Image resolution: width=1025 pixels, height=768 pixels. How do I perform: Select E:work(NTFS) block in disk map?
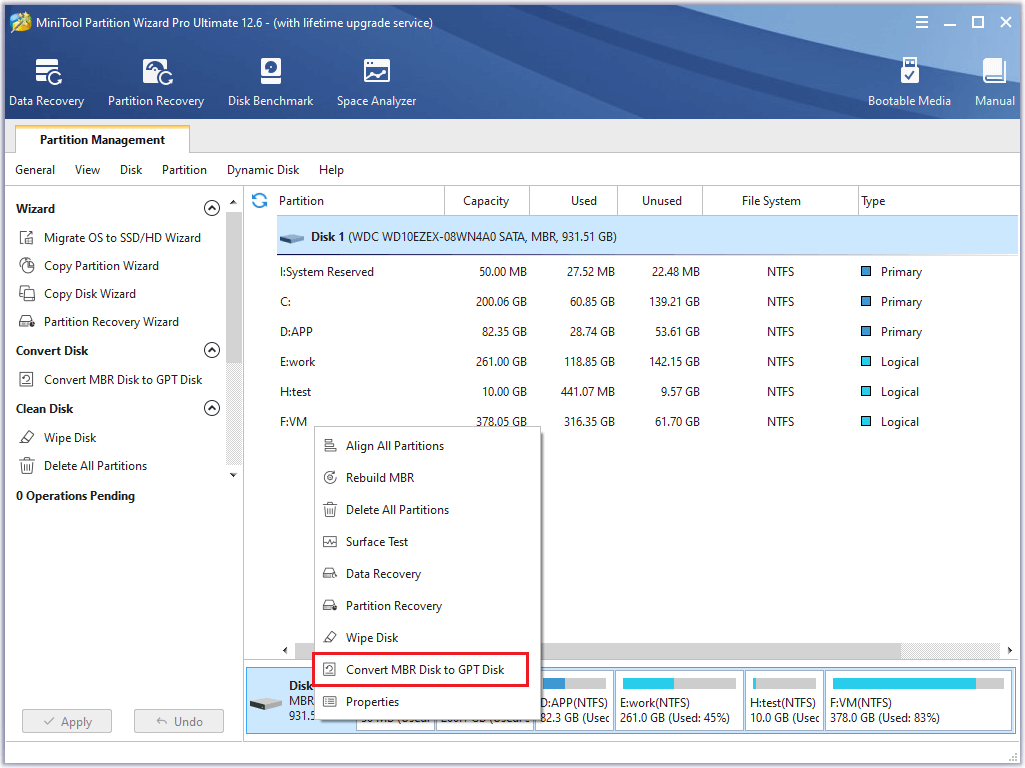pos(679,700)
